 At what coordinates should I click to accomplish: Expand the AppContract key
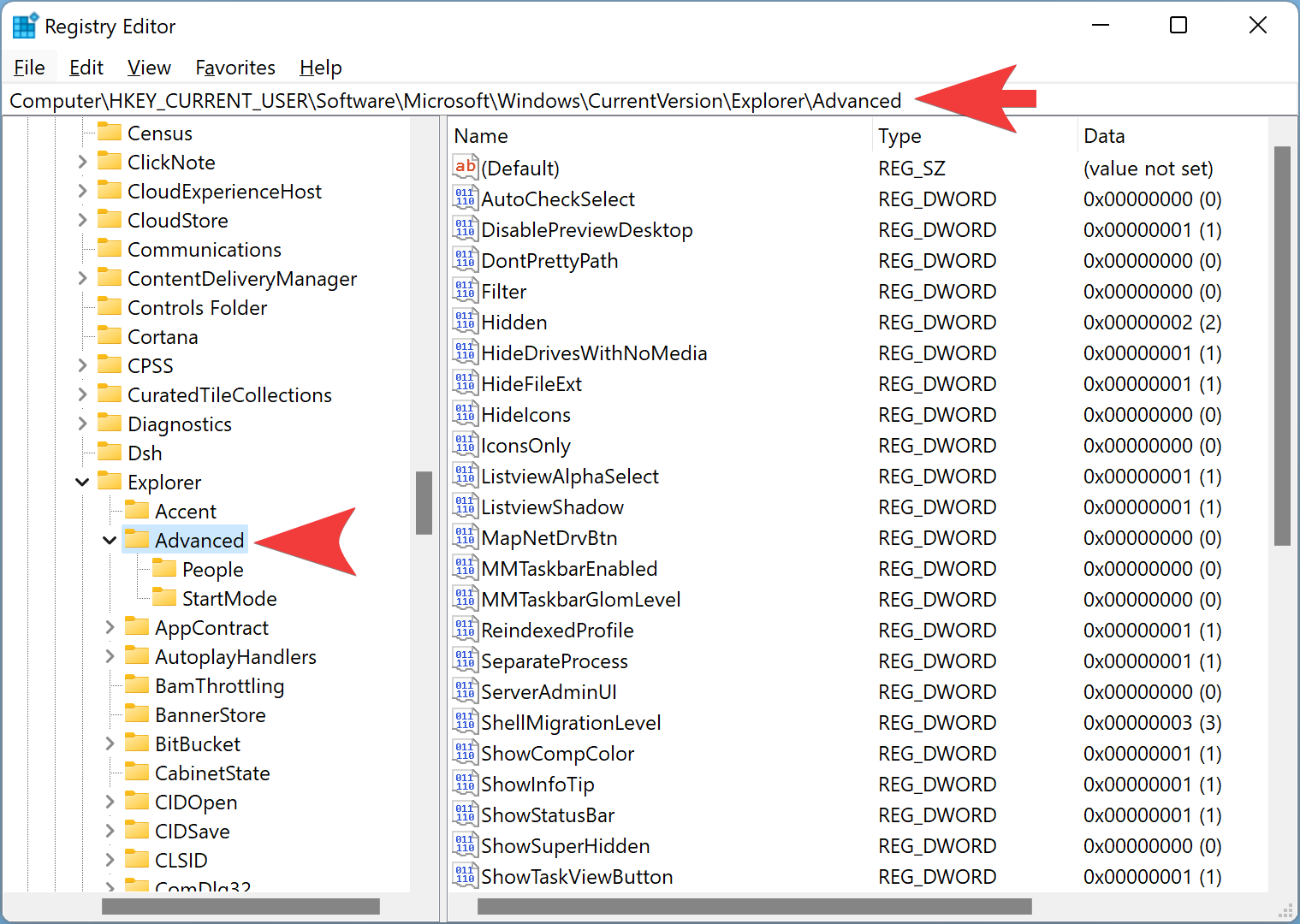110,627
